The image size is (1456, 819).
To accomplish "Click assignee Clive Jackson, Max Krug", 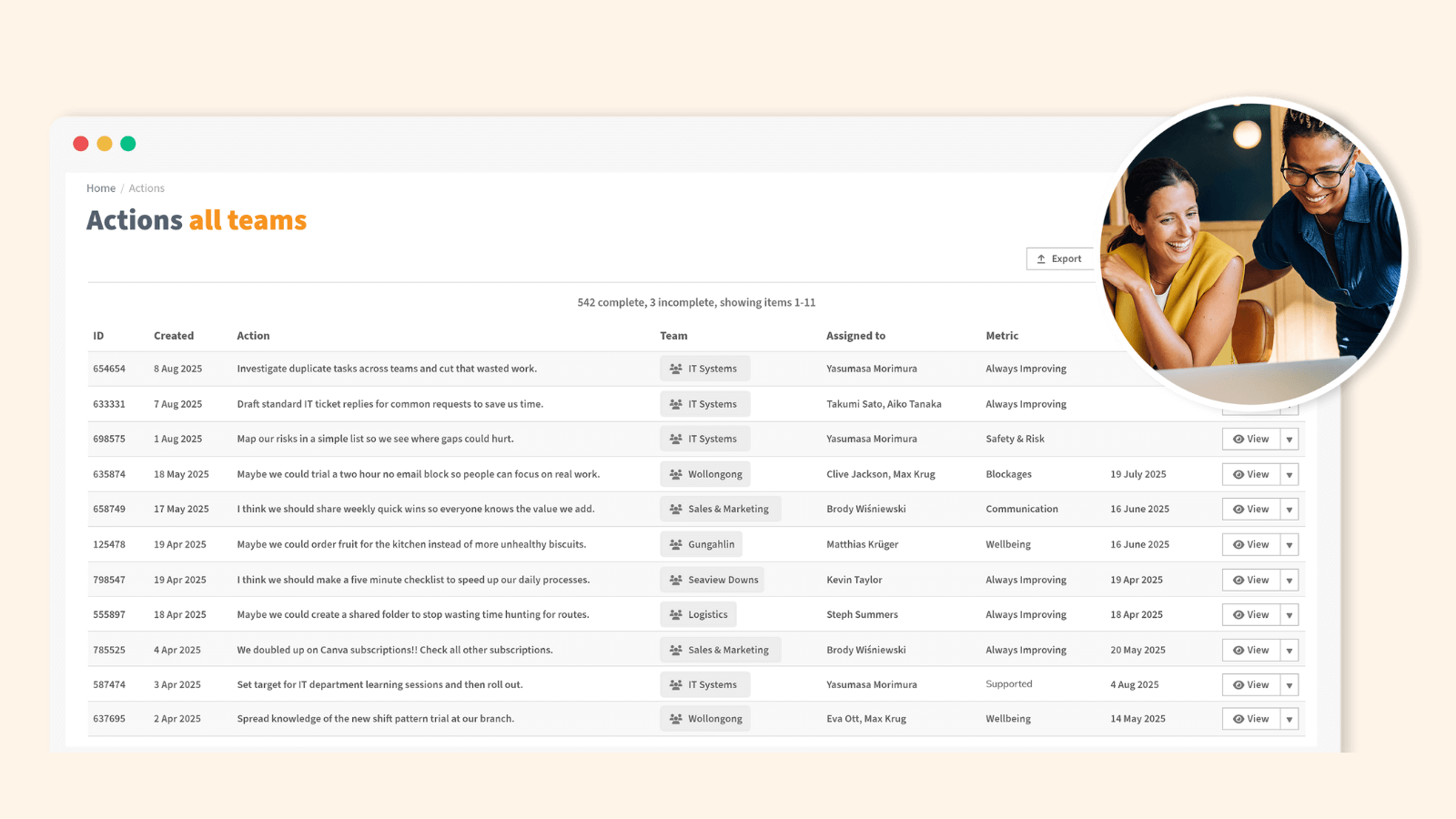I will (x=881, y=474).
